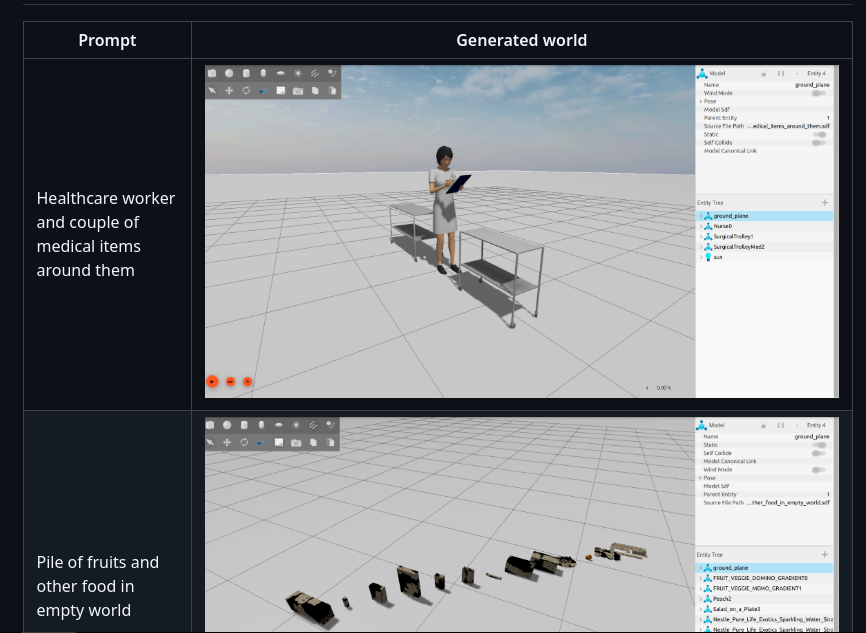Activate the translate tool in healthcare world
The image size is (866, 633).
(229, 90)
